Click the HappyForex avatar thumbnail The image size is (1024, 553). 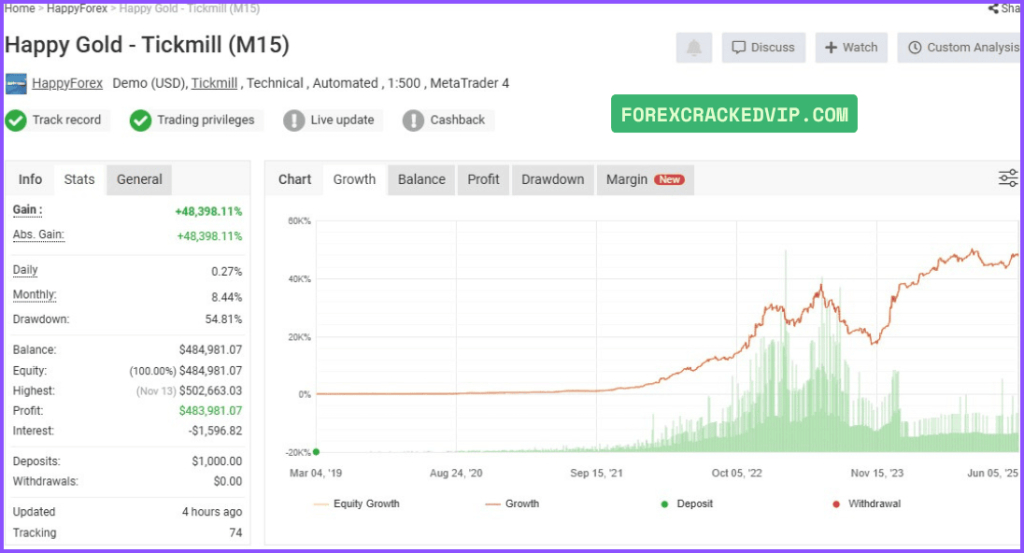[16, 84]
